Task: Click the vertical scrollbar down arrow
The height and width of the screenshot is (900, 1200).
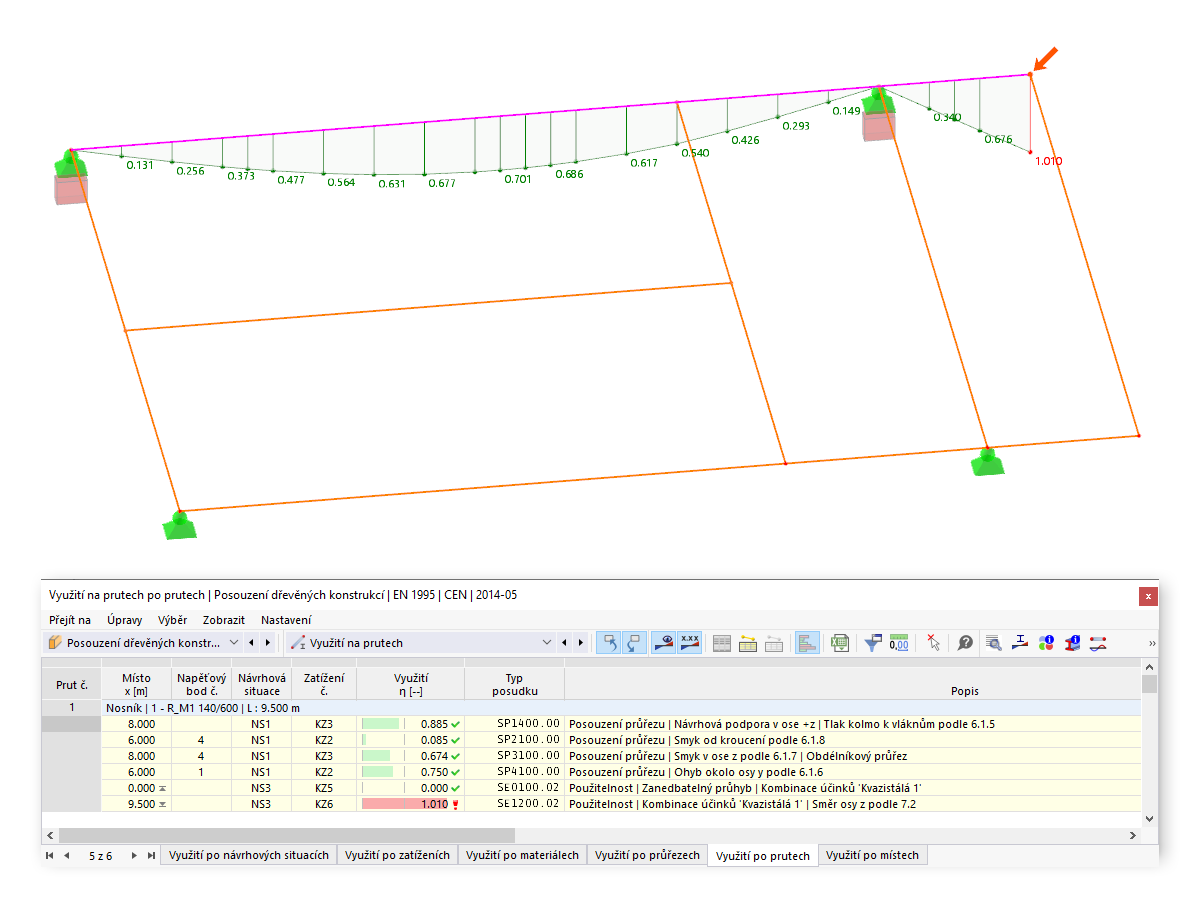Action: click(1149, 818)
